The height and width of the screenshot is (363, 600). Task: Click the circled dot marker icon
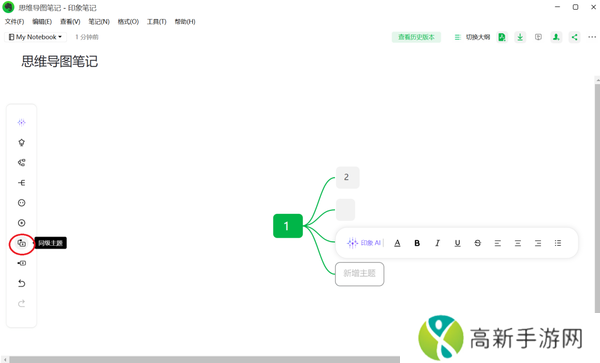21,223
